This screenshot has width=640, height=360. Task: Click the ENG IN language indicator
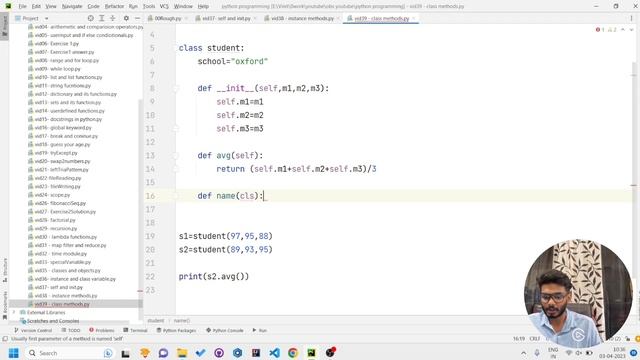point(553,353)
